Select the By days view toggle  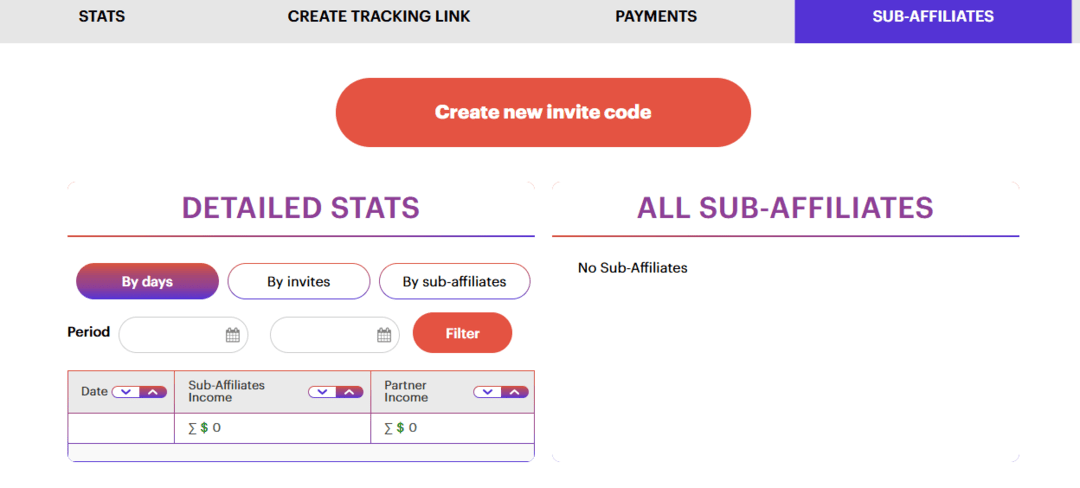(x=147, y=282)
